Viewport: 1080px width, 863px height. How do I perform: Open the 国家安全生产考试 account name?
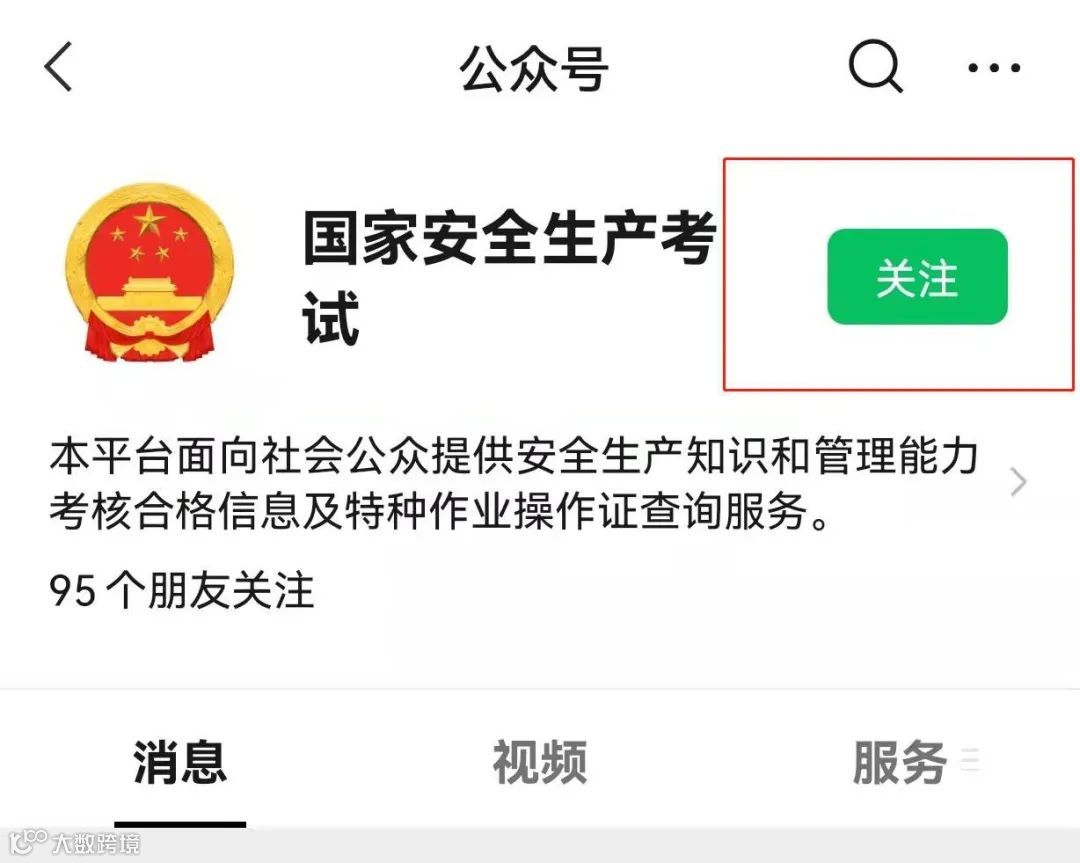pos(510,277)
